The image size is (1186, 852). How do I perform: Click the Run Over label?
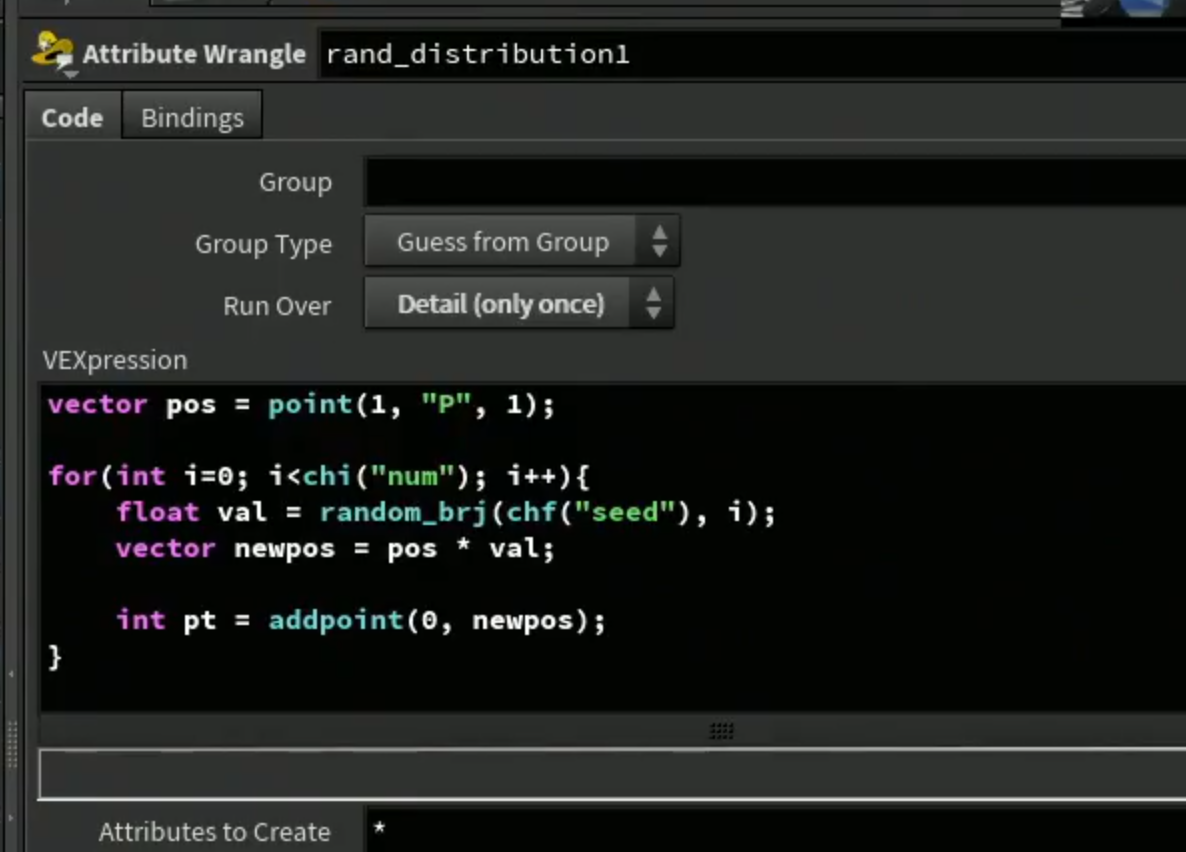[x=277, y=306]
